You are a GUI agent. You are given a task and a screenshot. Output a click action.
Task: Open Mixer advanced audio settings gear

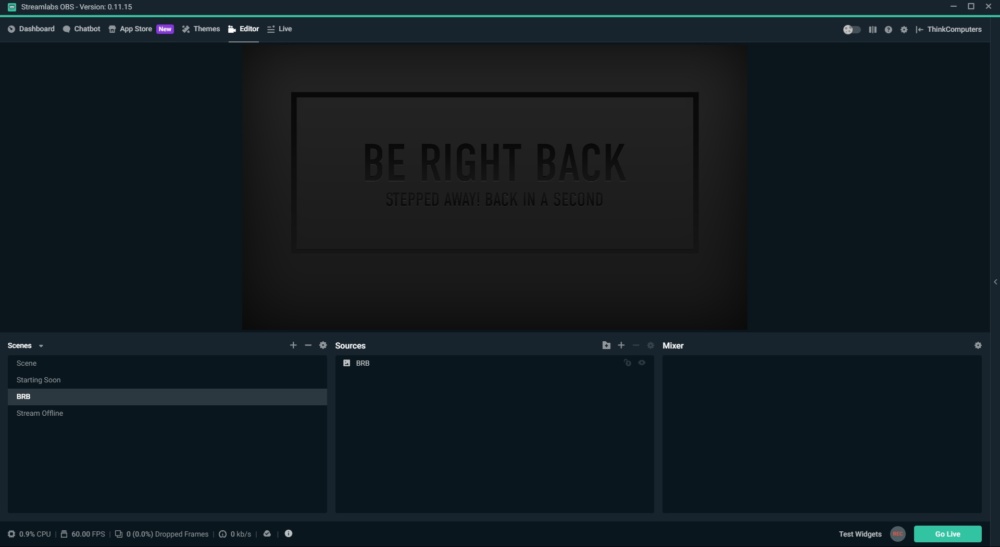pos(978,345)
